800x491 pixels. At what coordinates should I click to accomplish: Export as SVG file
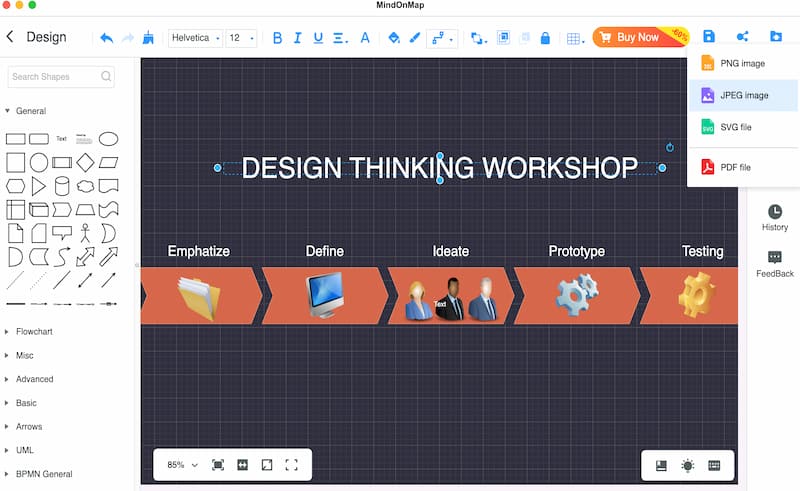pyautogui.click(x=742, y=127)
